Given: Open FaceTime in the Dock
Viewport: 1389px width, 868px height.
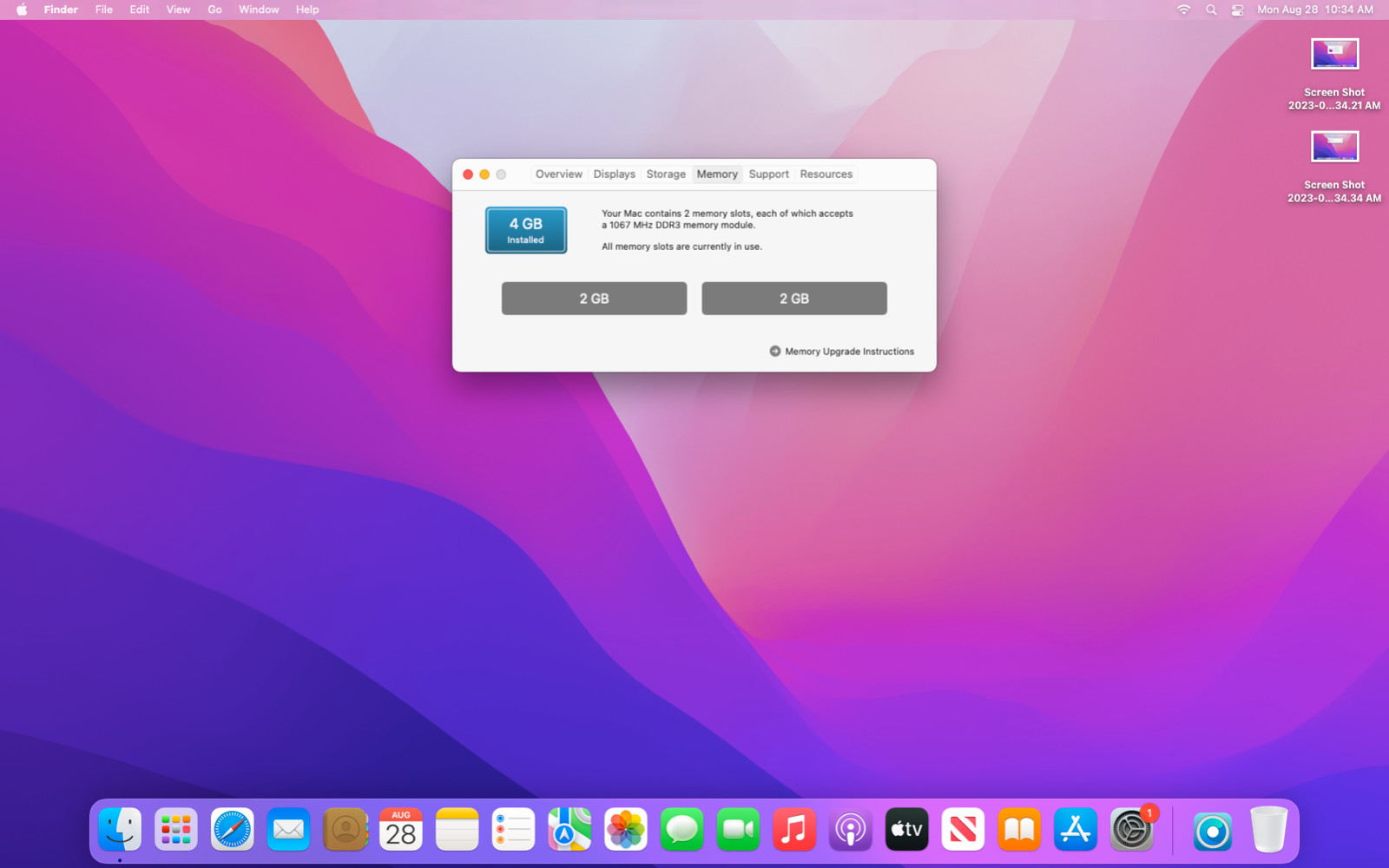Looking at the screenshot, I should (738, 830).
